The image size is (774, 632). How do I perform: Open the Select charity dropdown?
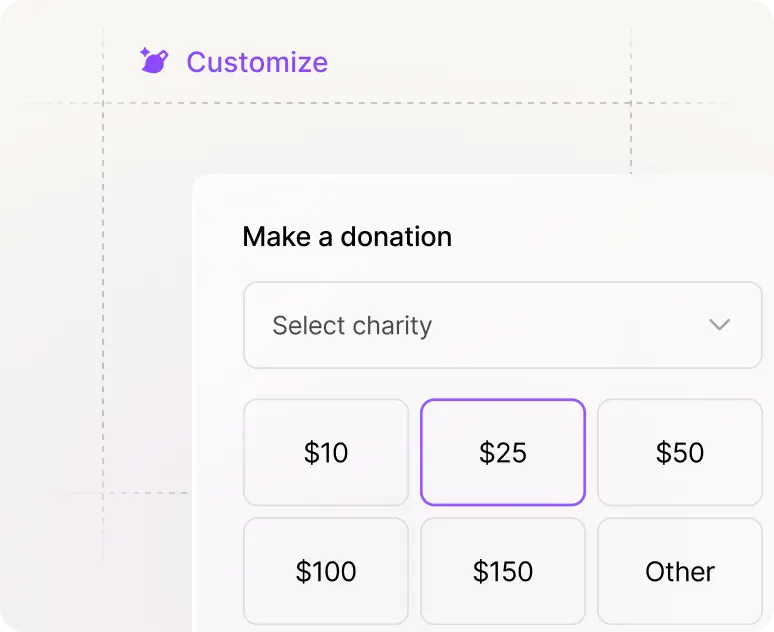(502, 325)
